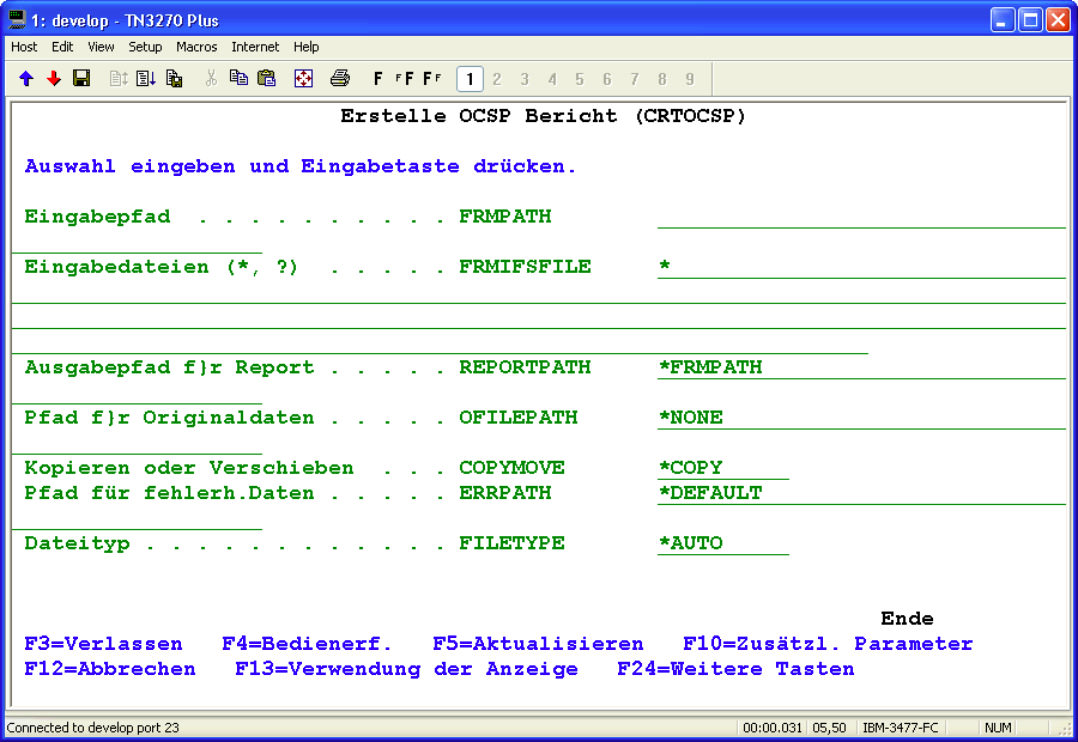Image resolution: width=1078 pixels, height=742 pixels.
Task: Click F12=Abbrechen function key text
Action: click(110, 669)
